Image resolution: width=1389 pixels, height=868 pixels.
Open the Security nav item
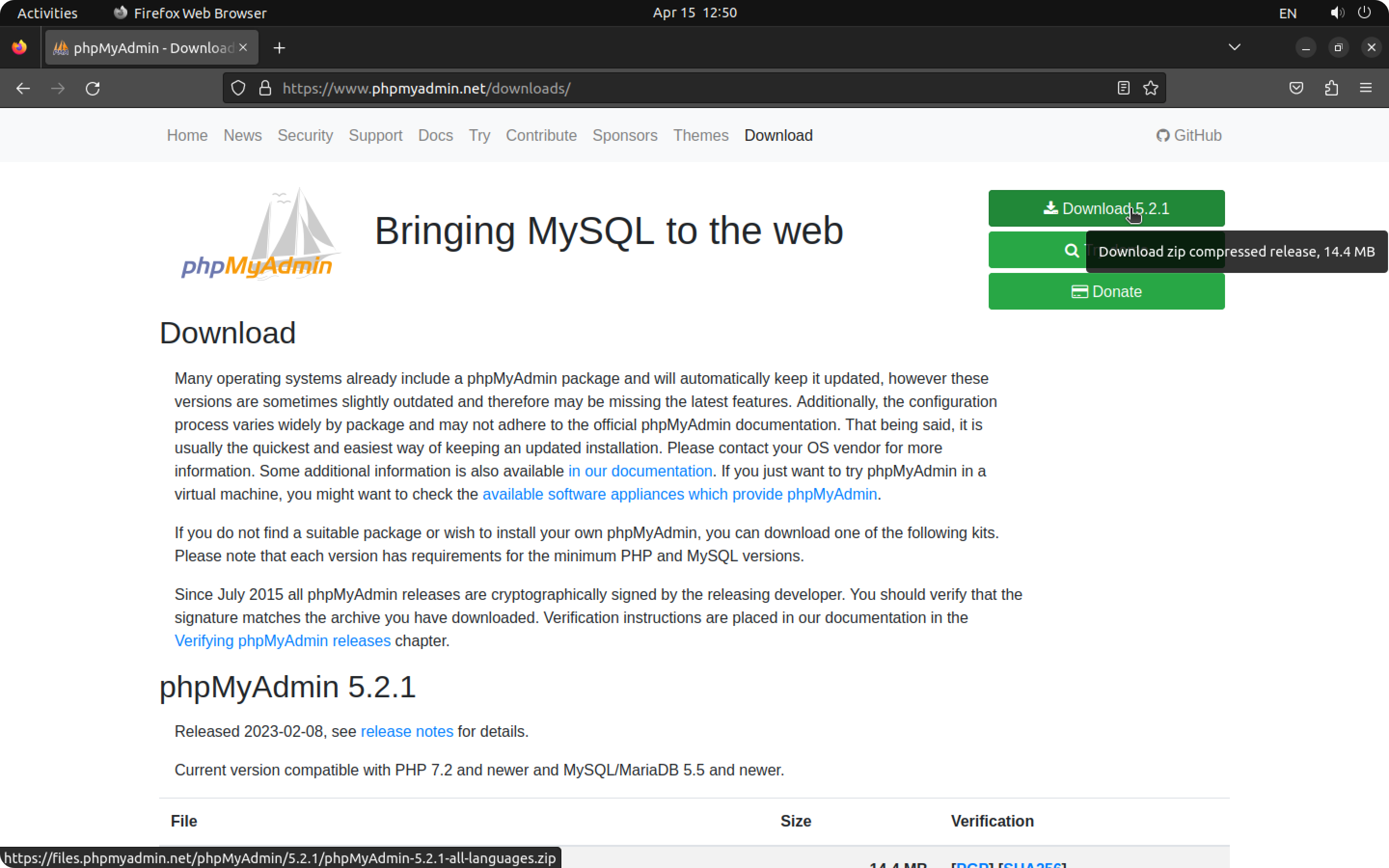[x=305, y=136]
